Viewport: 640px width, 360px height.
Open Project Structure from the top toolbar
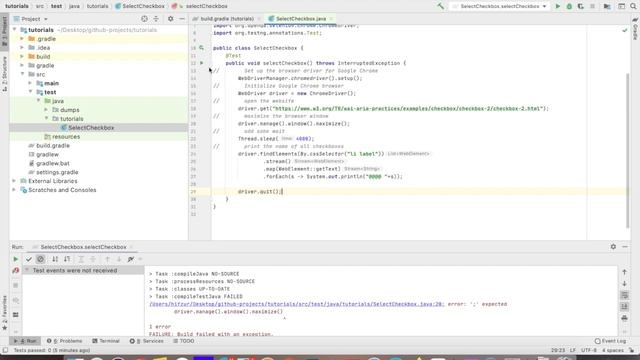(x=607, y=6)
